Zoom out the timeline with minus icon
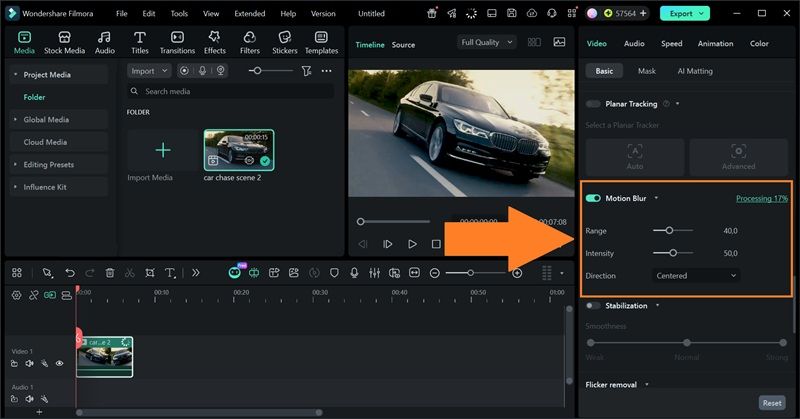800x419 pixels. pos(435,274)
